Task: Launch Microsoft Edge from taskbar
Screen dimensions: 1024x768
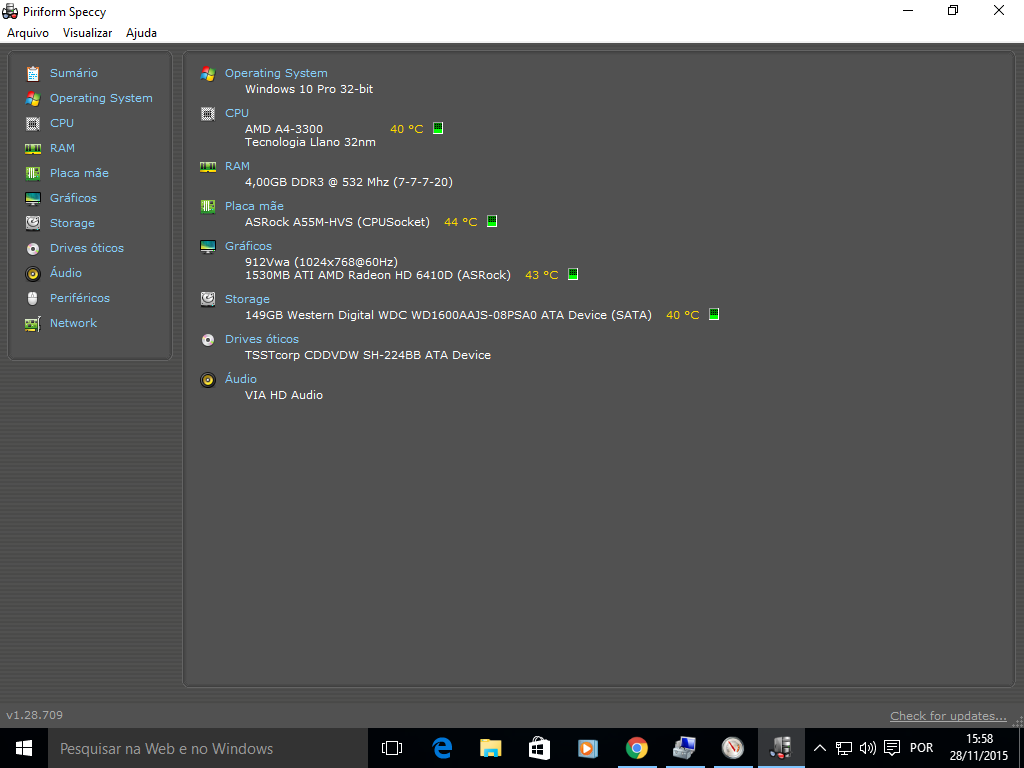Action: coord(442,748)
